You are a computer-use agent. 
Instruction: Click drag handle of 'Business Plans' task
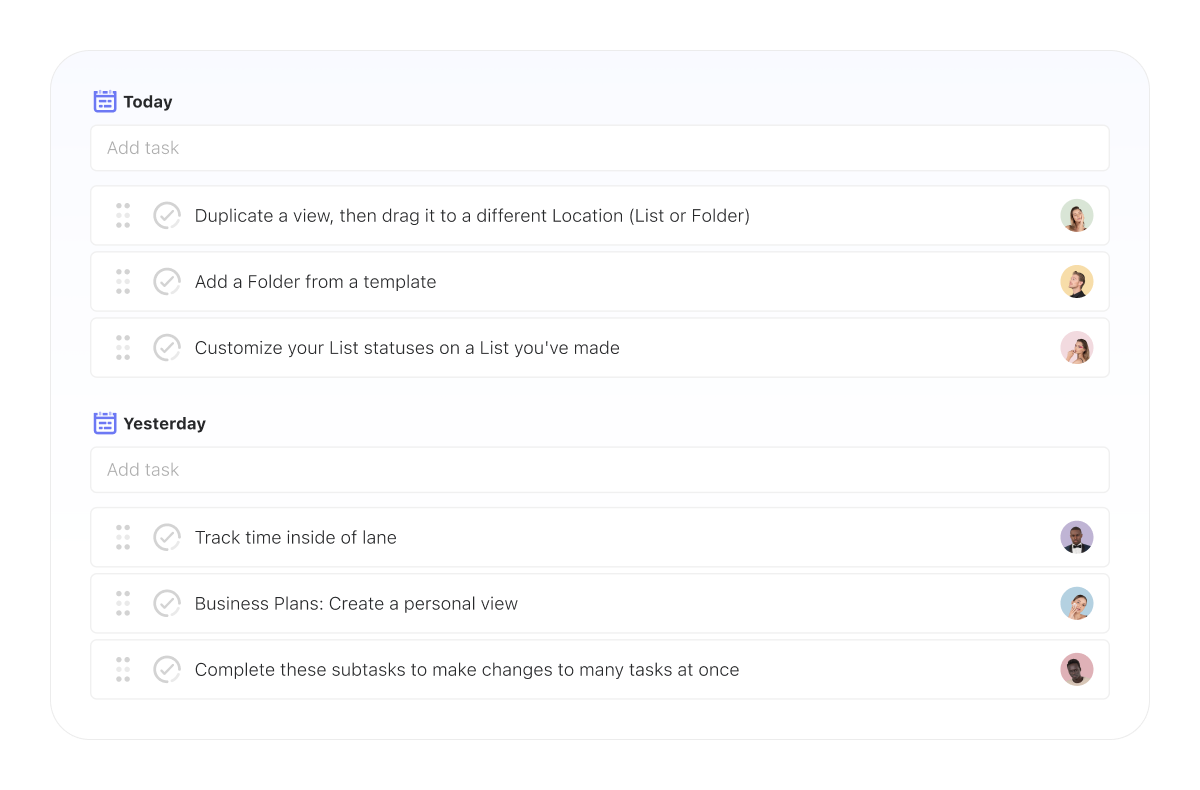(123, 603)
